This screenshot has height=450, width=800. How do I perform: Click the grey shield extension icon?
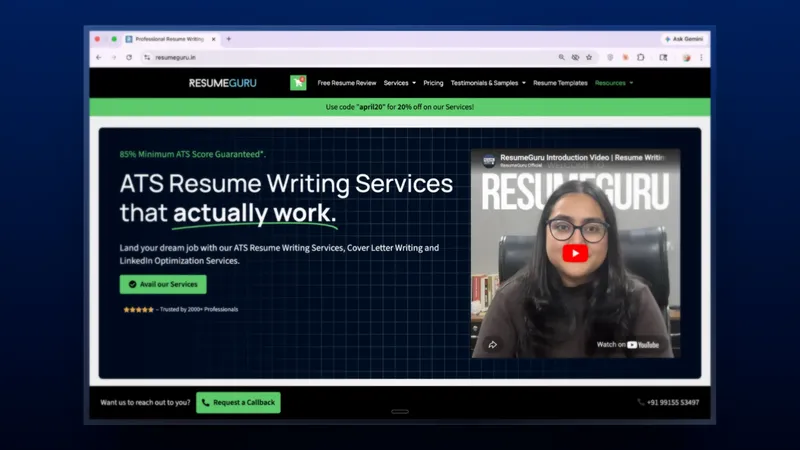click(x=610, y=58)
